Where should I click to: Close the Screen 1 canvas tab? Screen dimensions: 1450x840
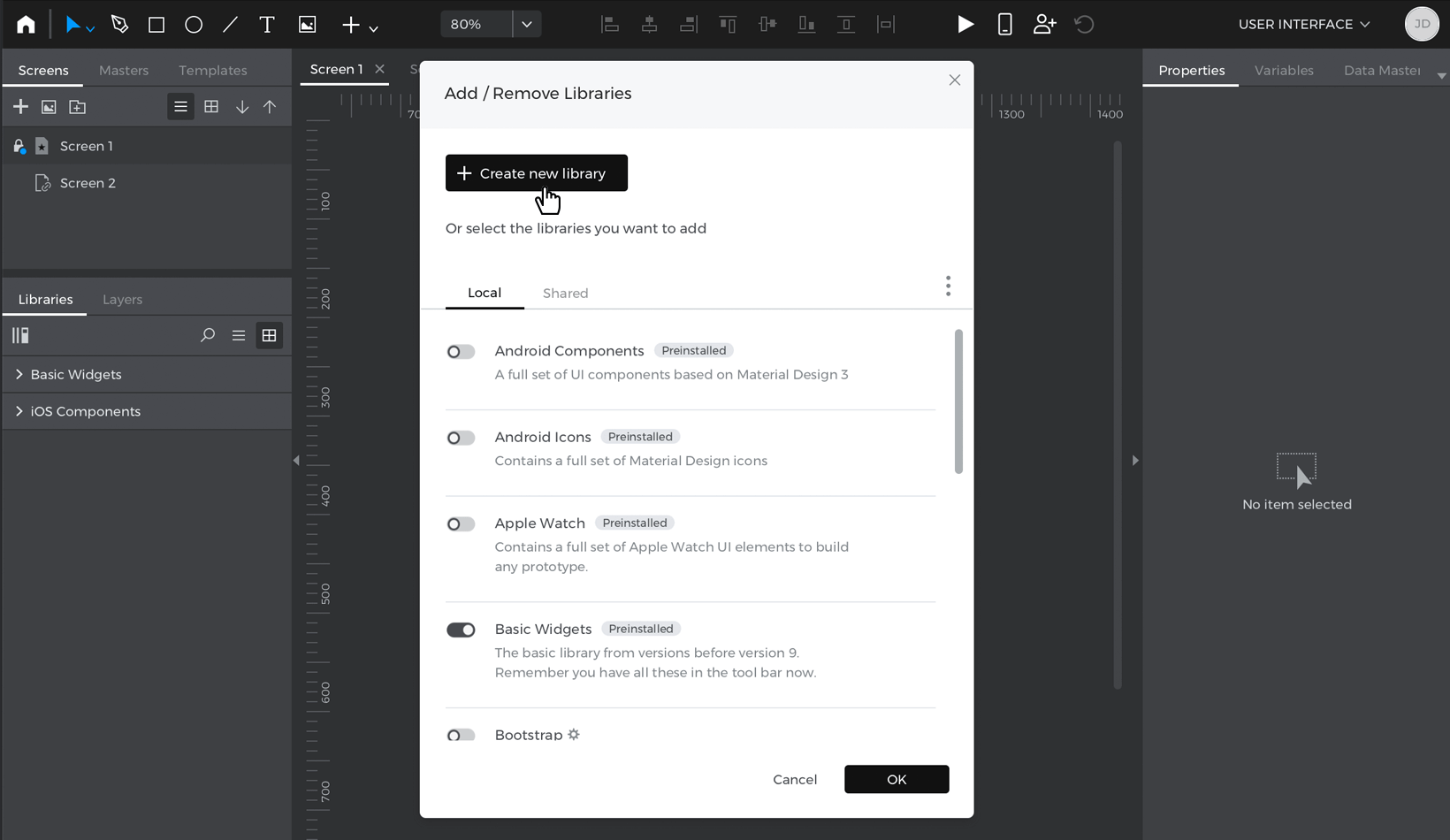pyautogui.click(x=379, y=69)
